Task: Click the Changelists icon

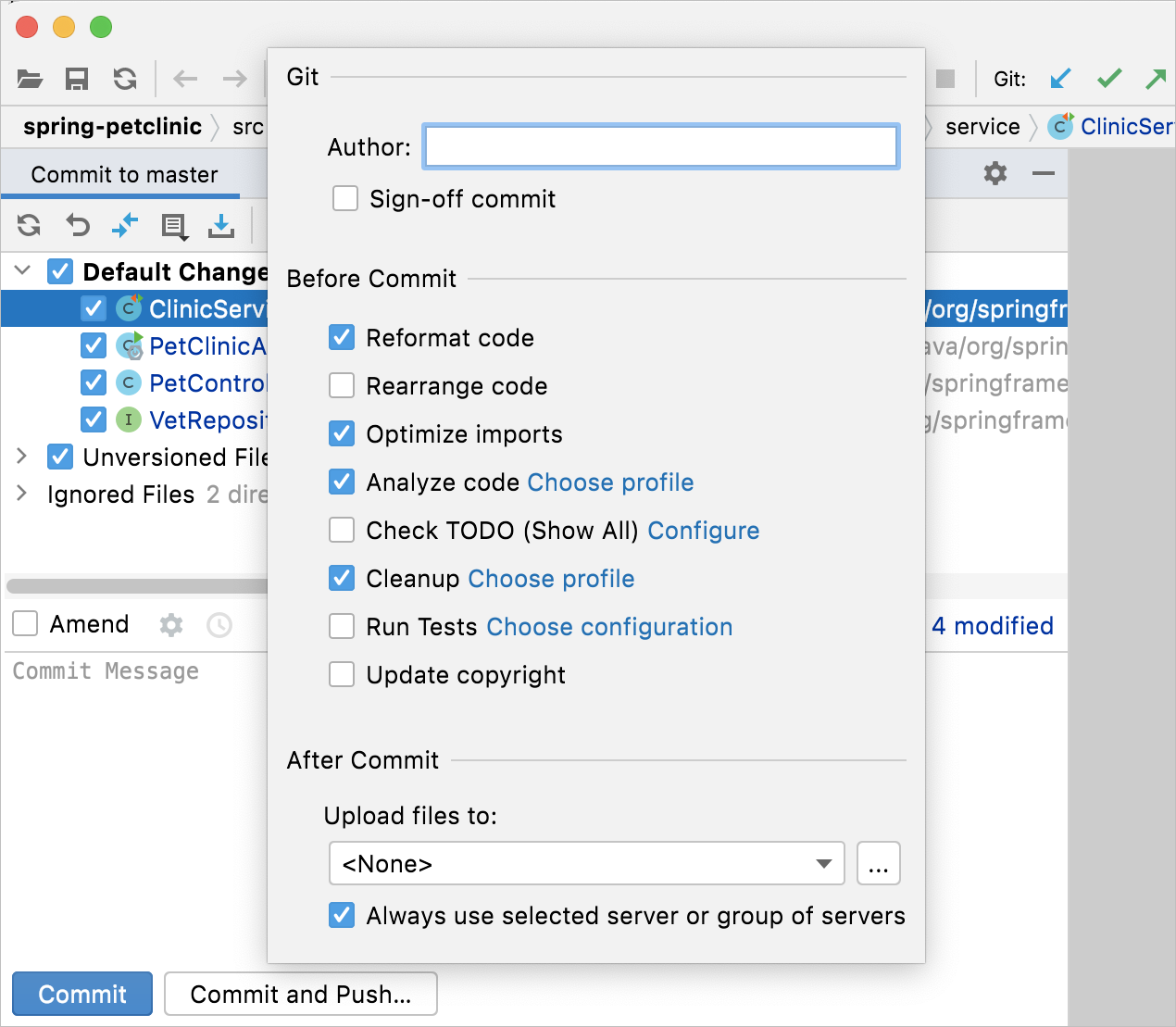Action: (174, 226)
